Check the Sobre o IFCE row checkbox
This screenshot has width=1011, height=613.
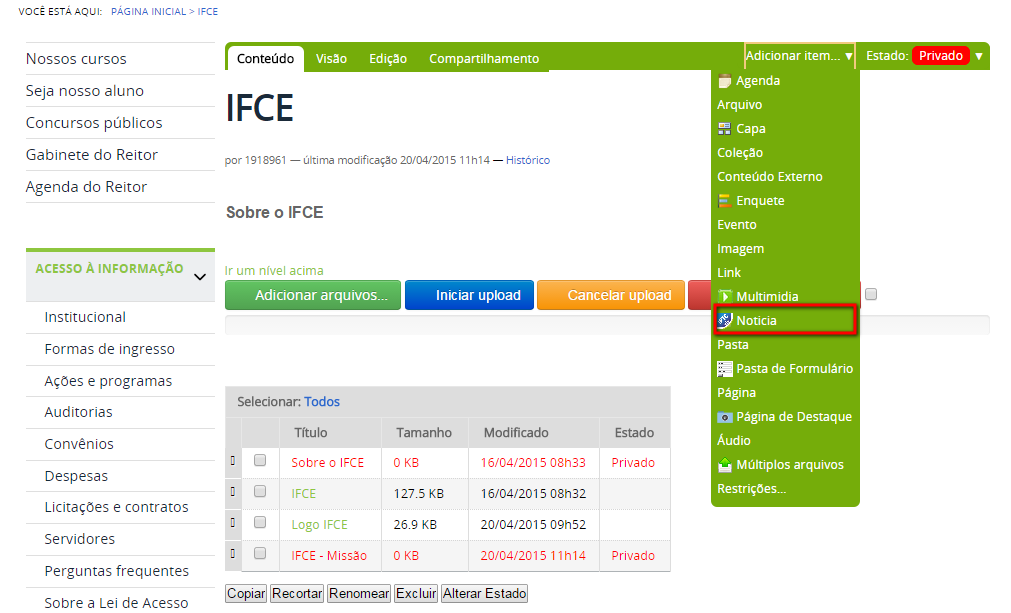coord(260,460)
